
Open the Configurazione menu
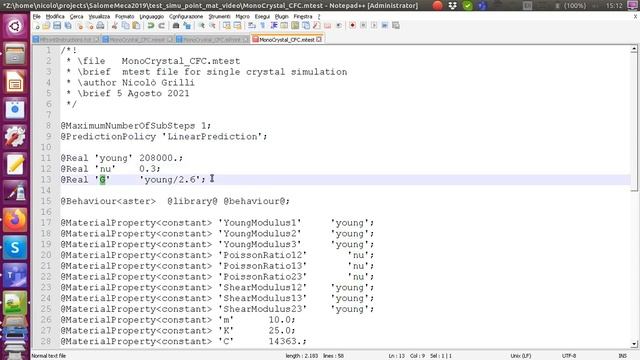(x=186, y=16)
